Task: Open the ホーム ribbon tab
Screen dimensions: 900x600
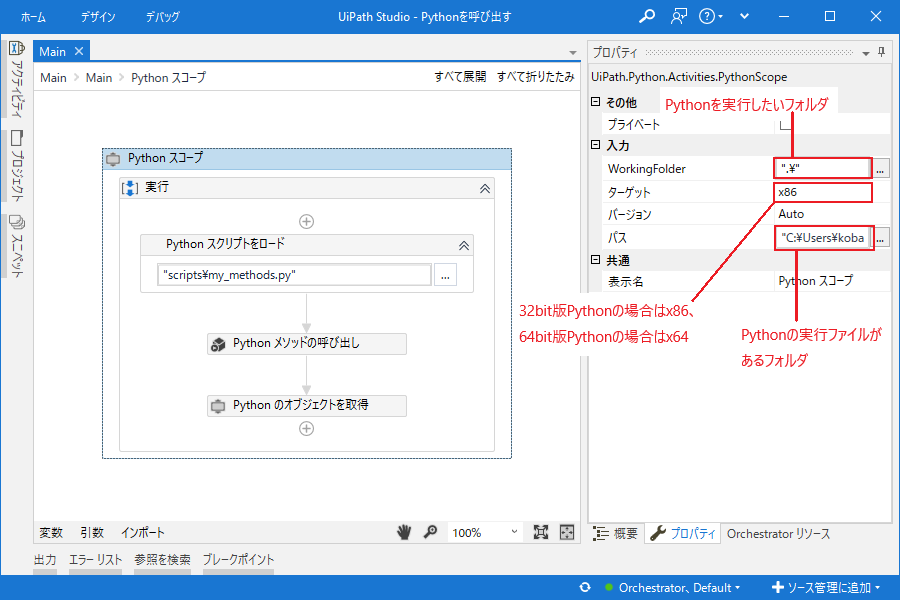Action: pyautogui.click(x=33, y=17)
